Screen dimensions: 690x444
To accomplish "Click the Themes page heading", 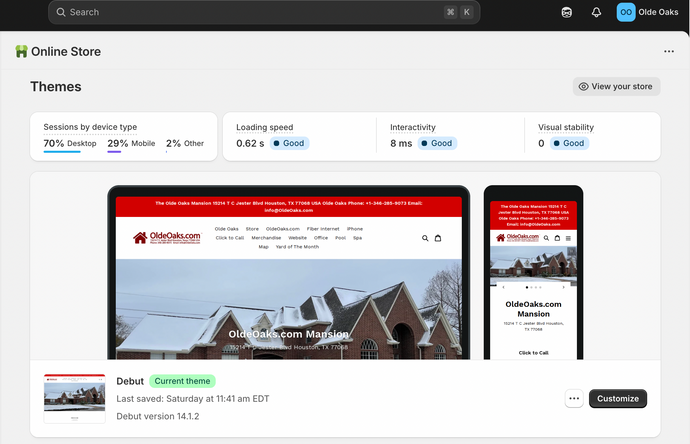I will 56,87.
